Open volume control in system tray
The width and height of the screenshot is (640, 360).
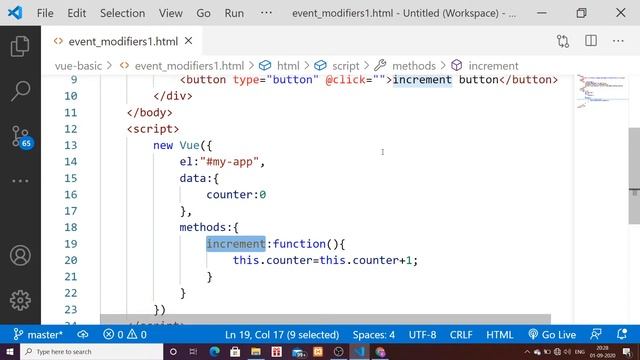(x=567, y=351)
